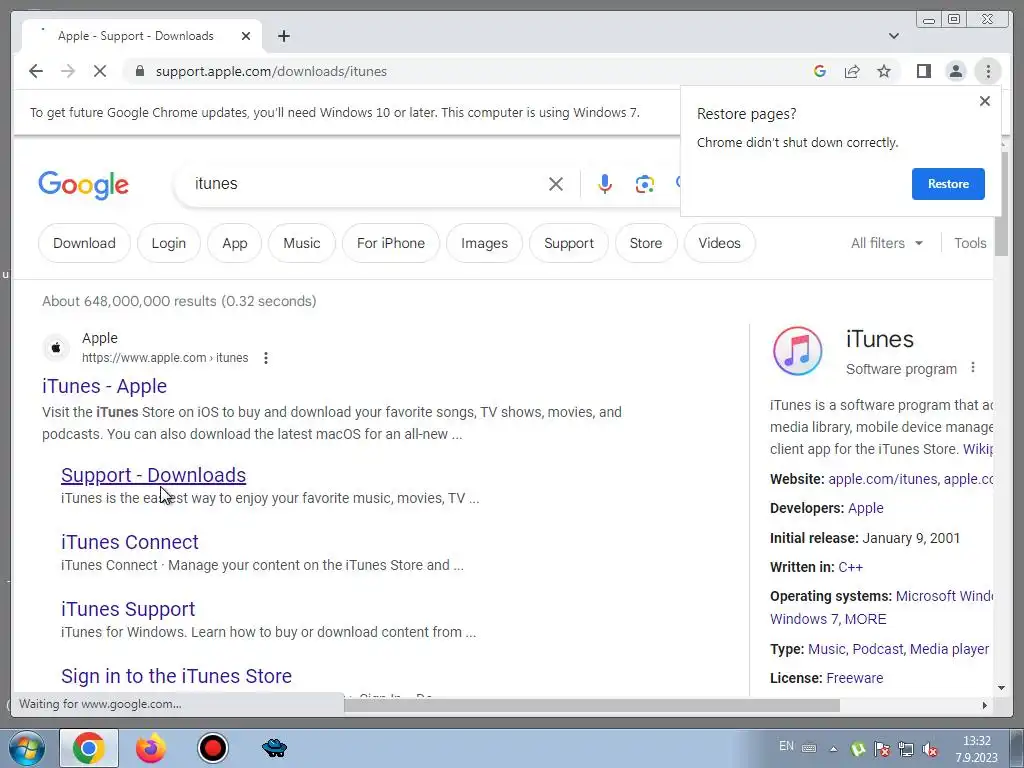Open a new tab with the plus icon
Screen dimensions: 1024x768
click(x=283, y=36)
